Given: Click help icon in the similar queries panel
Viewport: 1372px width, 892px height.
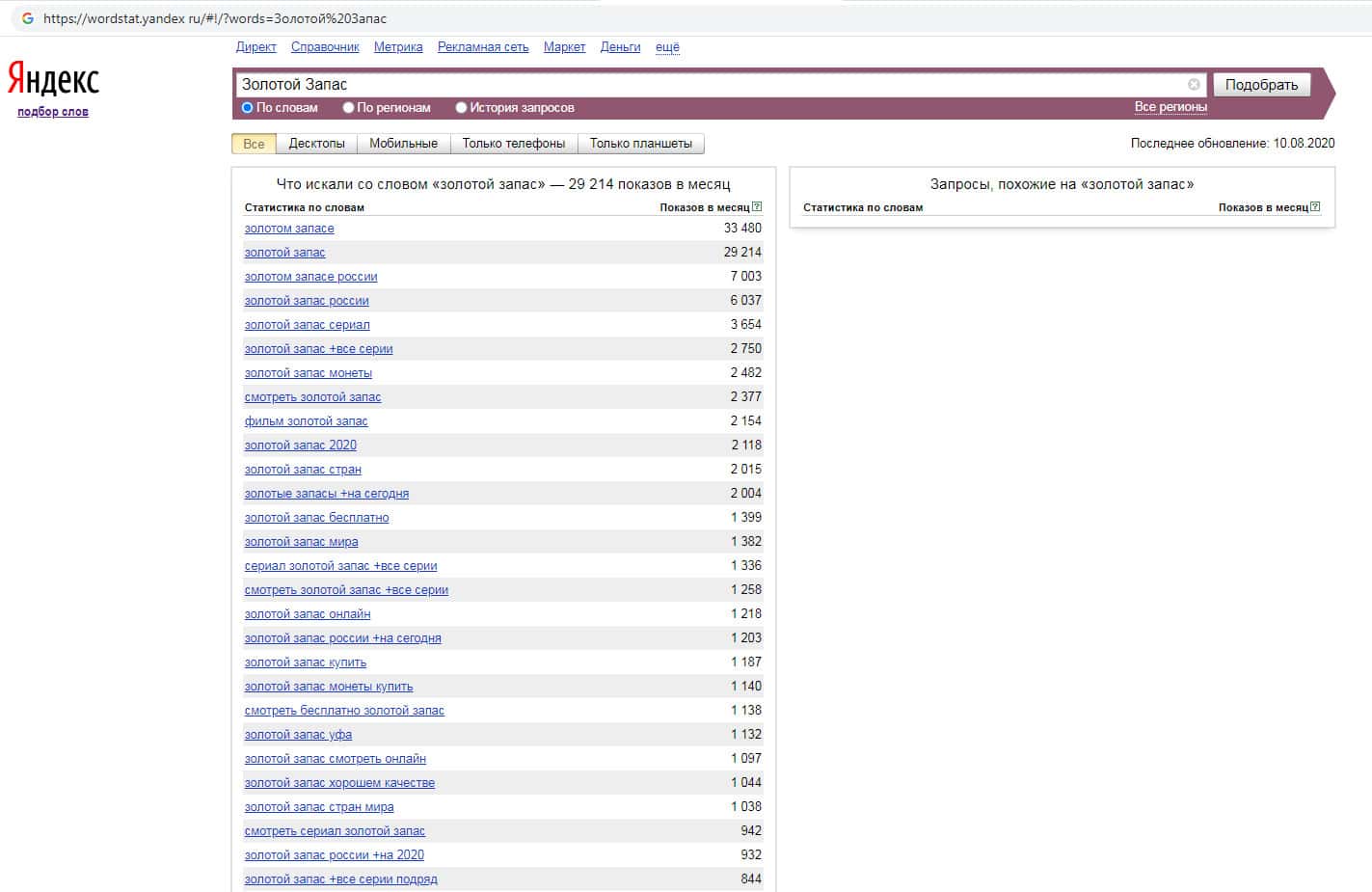Looking at the screenshot, I should pos(1315,207).
